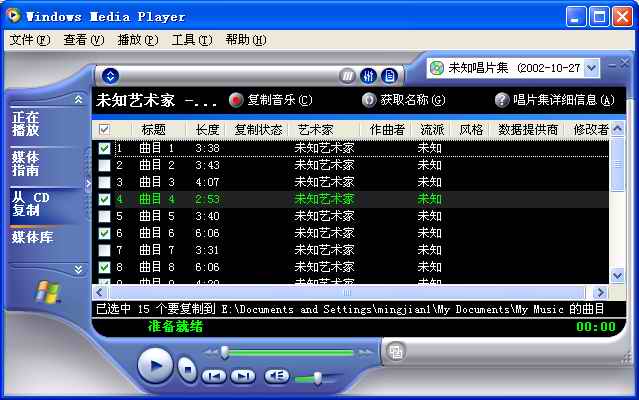This screenshot has width=639, height=400.
Task: Click the horizontal scrollbar right arrow
Action: point(600,292)
